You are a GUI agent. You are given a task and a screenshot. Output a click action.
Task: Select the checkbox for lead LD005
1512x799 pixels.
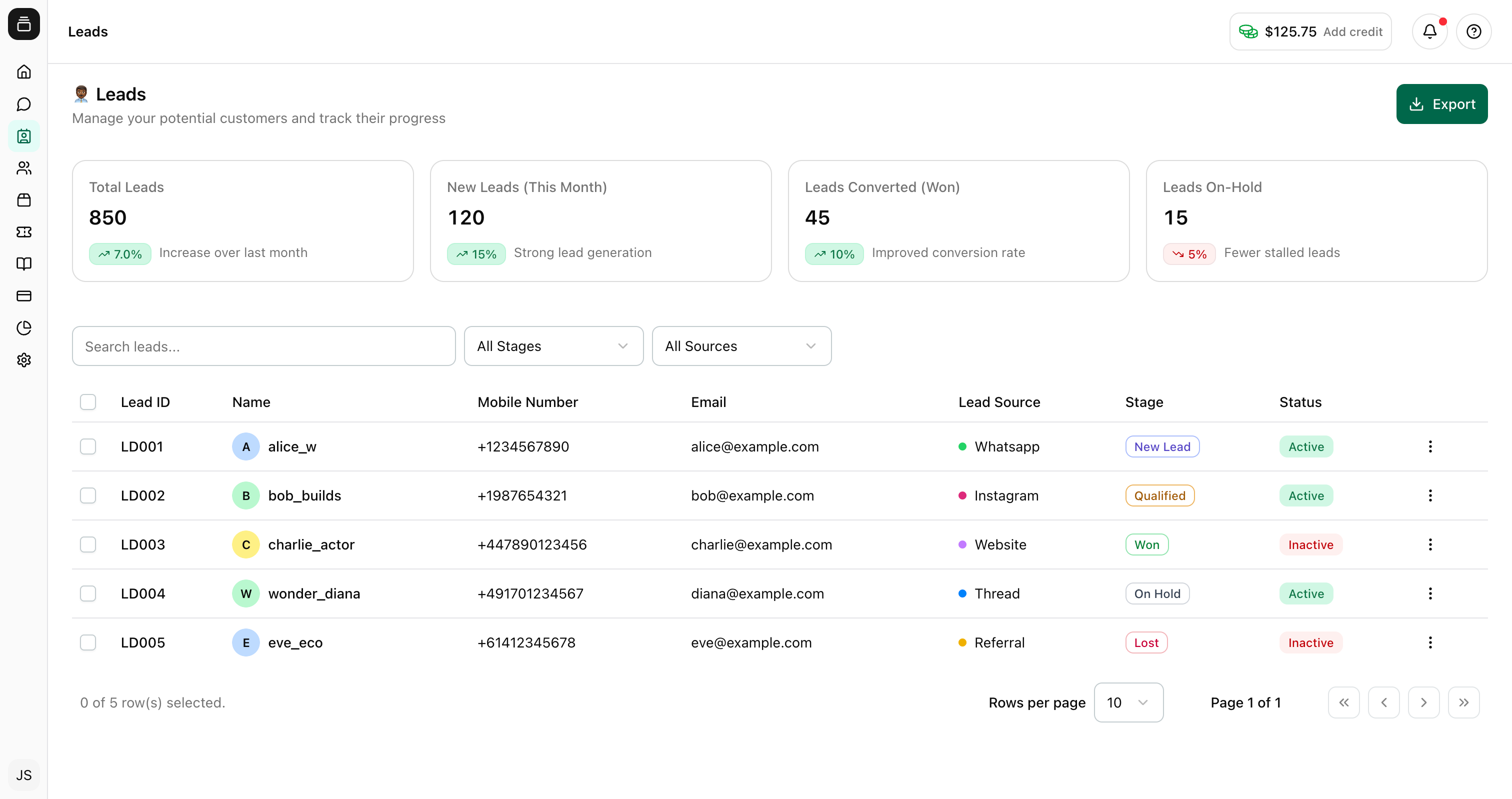88,643
